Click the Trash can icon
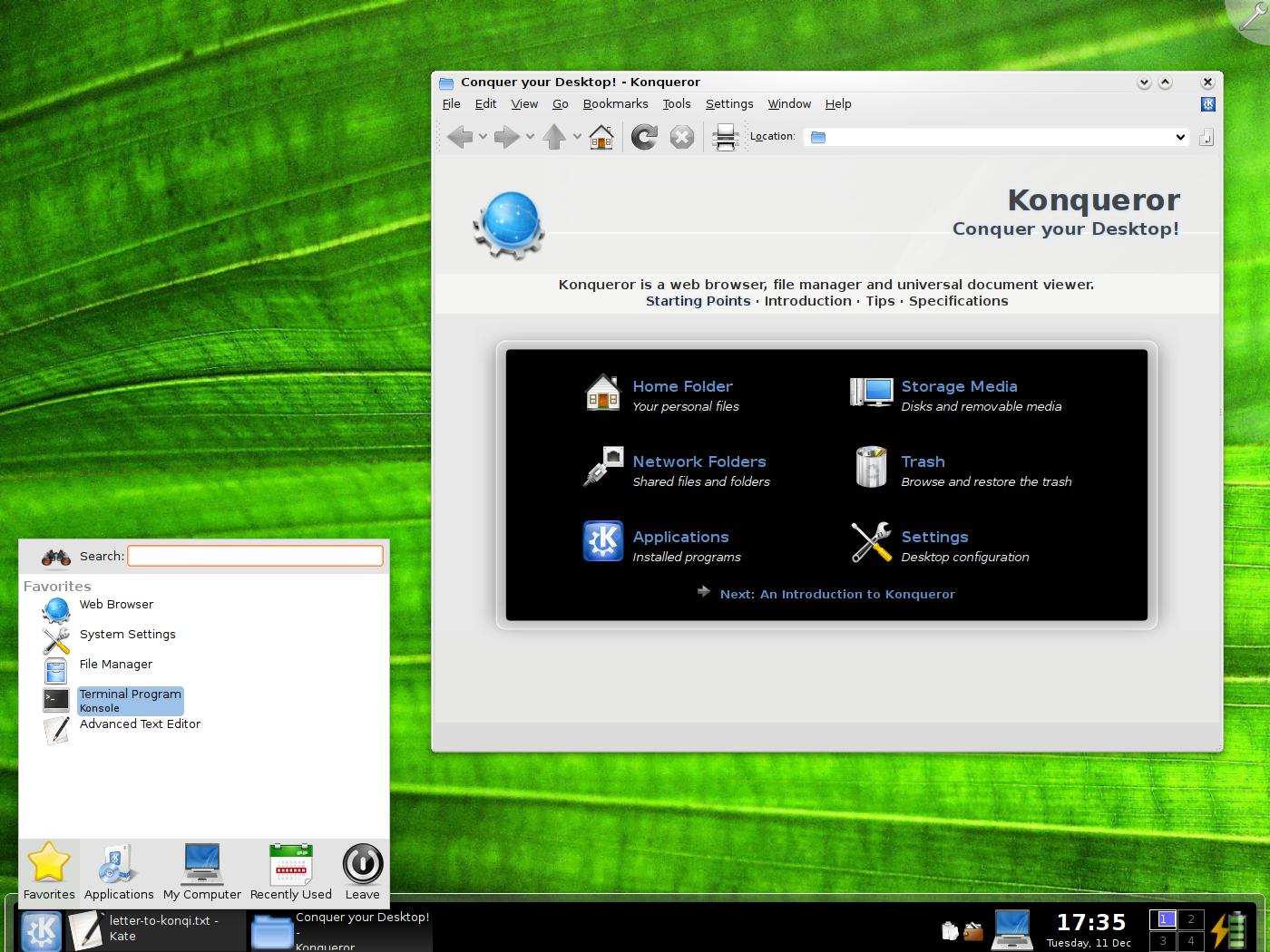The width and height of the screenshot is (1270, 952). click(871, 467)
